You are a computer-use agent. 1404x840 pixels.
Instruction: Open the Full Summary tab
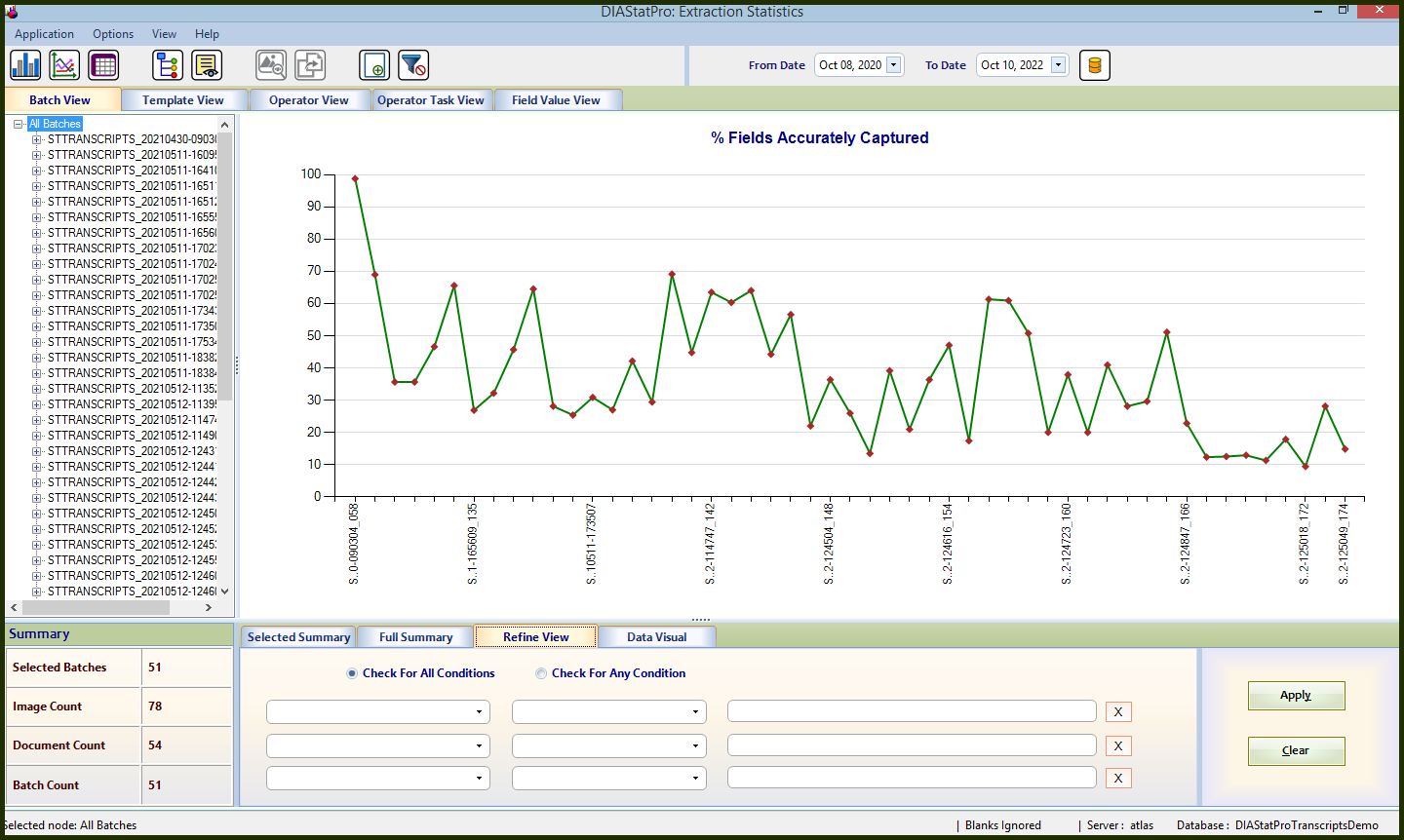pos(416,637)
